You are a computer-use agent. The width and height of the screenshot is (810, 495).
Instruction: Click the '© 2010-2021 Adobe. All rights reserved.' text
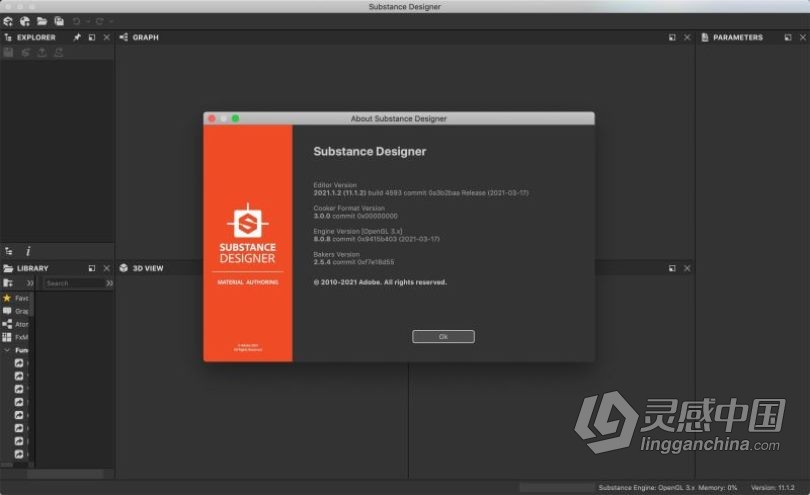(x=380, y=282)
